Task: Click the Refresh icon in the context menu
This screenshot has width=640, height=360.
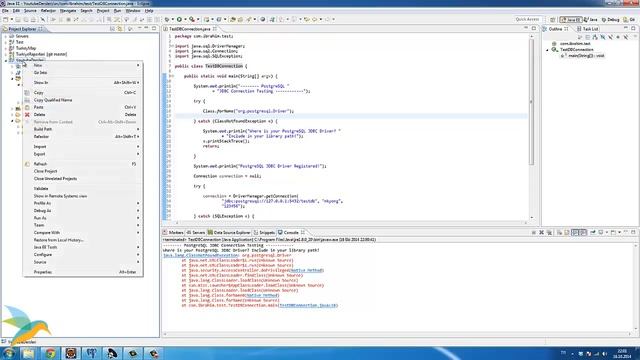Action: click(x=27, y=164)
